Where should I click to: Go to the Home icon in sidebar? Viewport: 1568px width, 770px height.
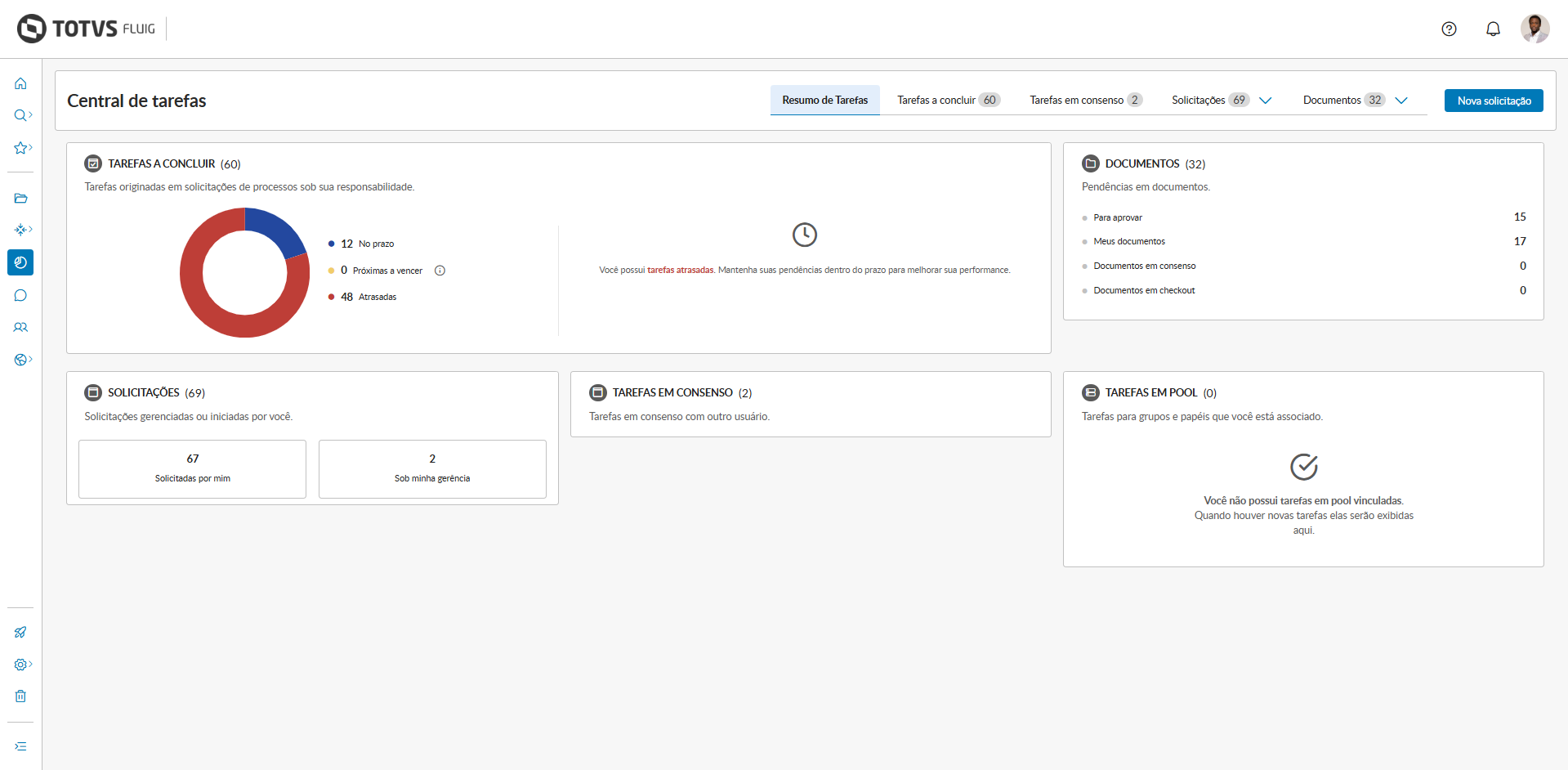[20, 83]
